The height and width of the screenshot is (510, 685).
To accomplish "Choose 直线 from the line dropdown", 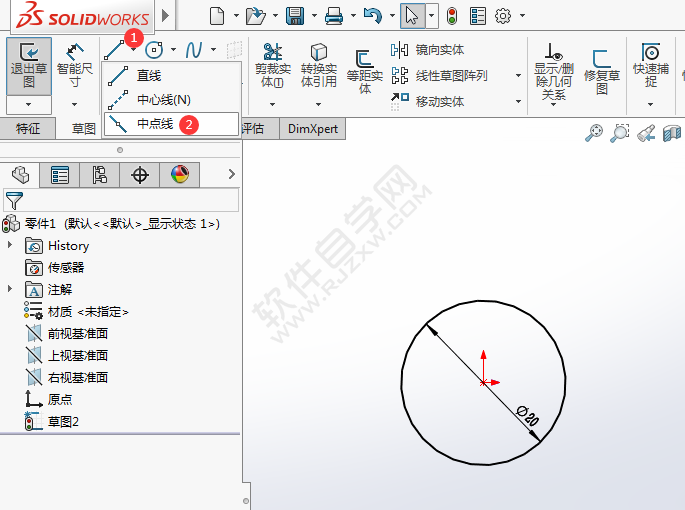I will click(x=172, y=76).
